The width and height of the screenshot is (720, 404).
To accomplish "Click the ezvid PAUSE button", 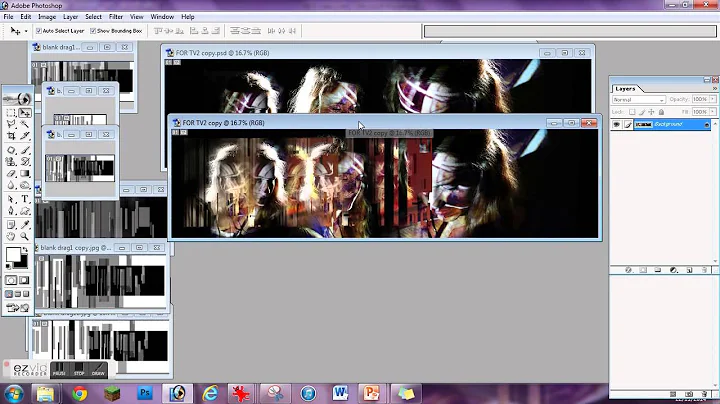I will click(59, 370).
